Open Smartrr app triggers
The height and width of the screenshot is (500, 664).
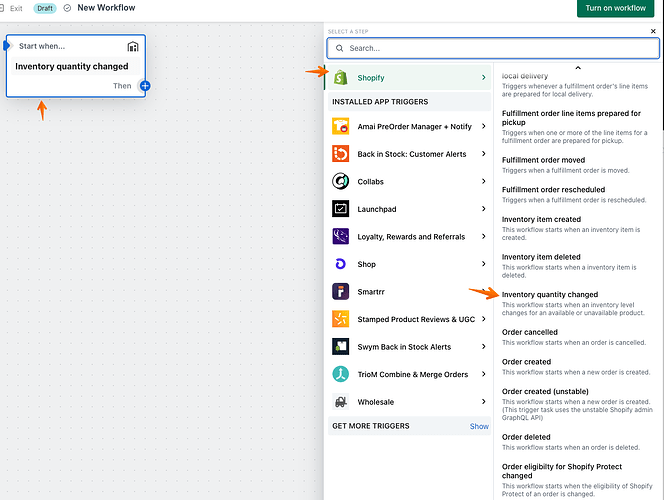click(x=409, y=291)
